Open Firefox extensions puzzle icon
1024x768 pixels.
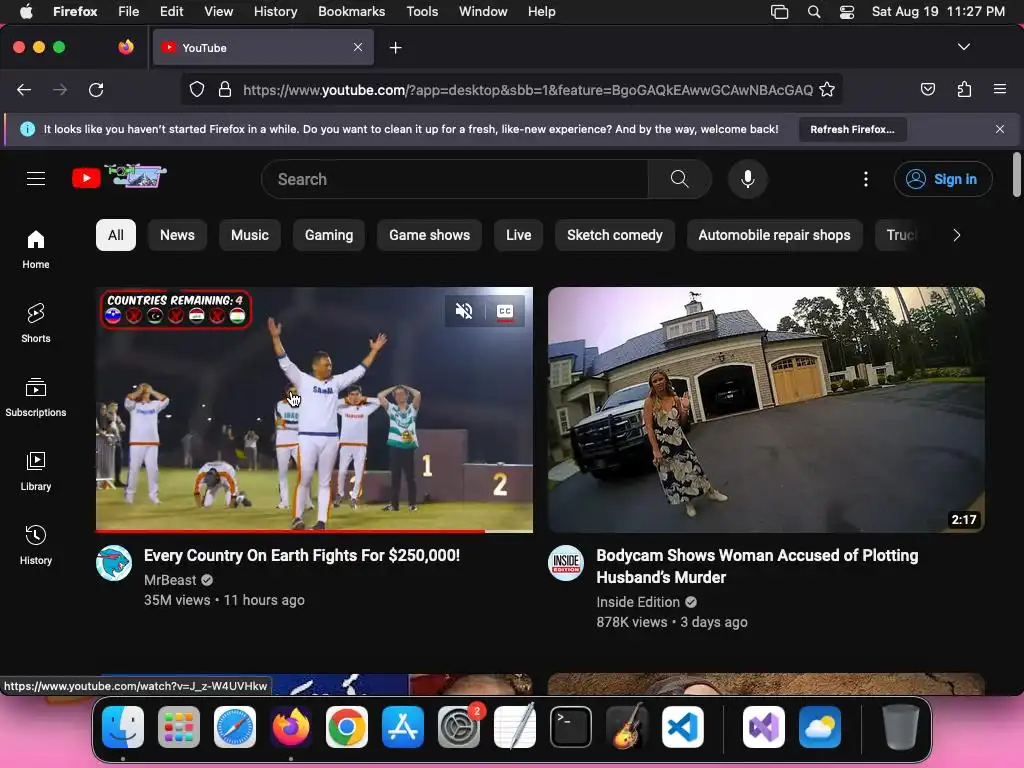pyautogui.click(x=964, y=89)
